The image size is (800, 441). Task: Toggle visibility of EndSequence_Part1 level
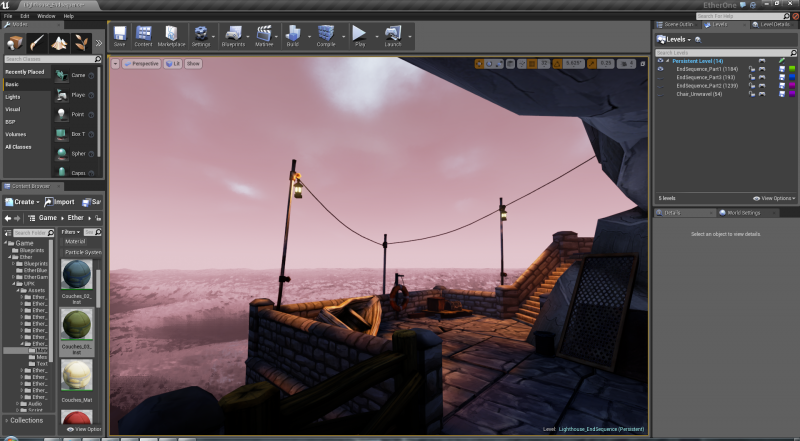pos(660,69)
